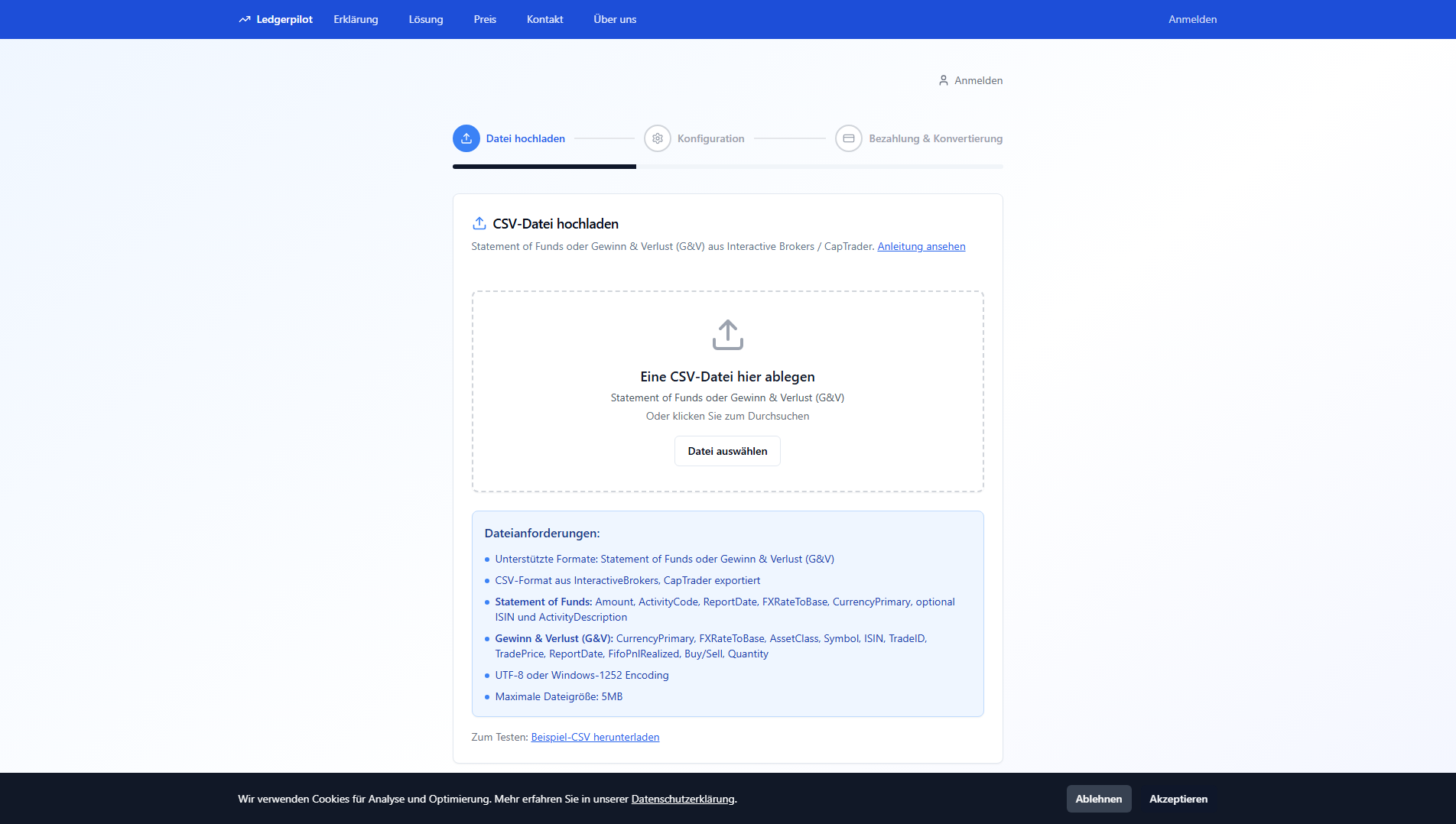This screenshot has width=1456, height=824.
Task: Click the payment card step icon
Action: click(x=849, y=138)
